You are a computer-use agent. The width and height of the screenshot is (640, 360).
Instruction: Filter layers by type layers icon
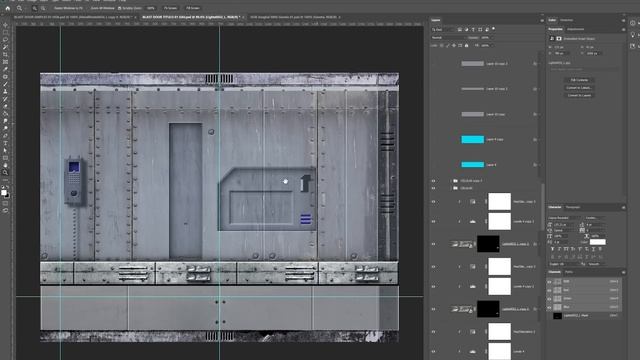click(473, 29)
